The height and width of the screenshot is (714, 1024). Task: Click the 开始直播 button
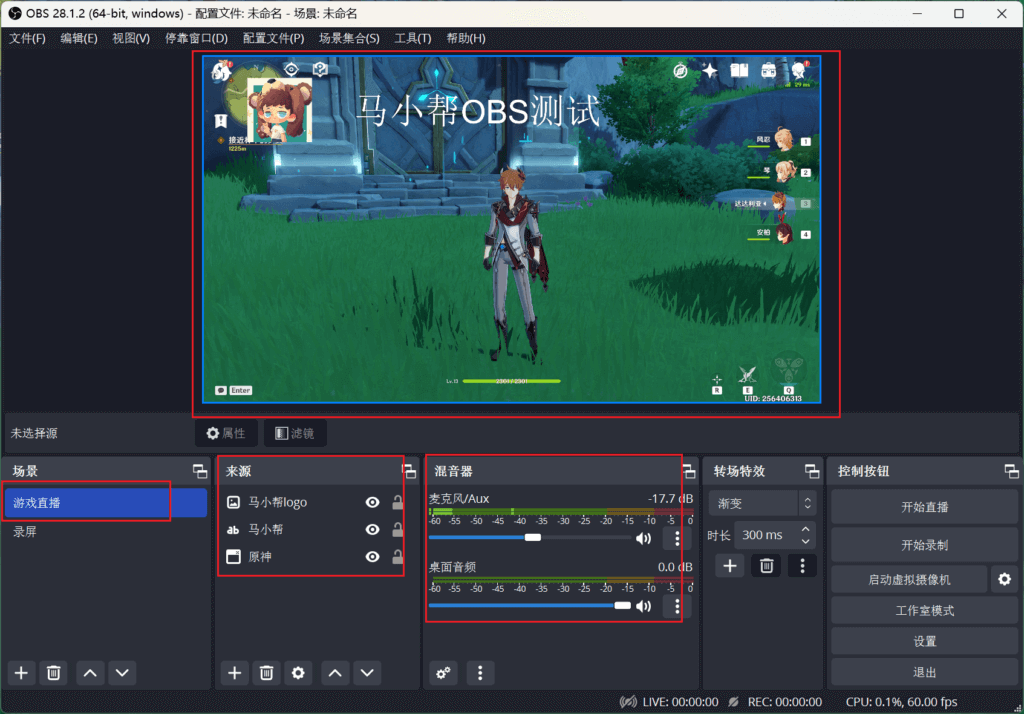click(924, 507)
